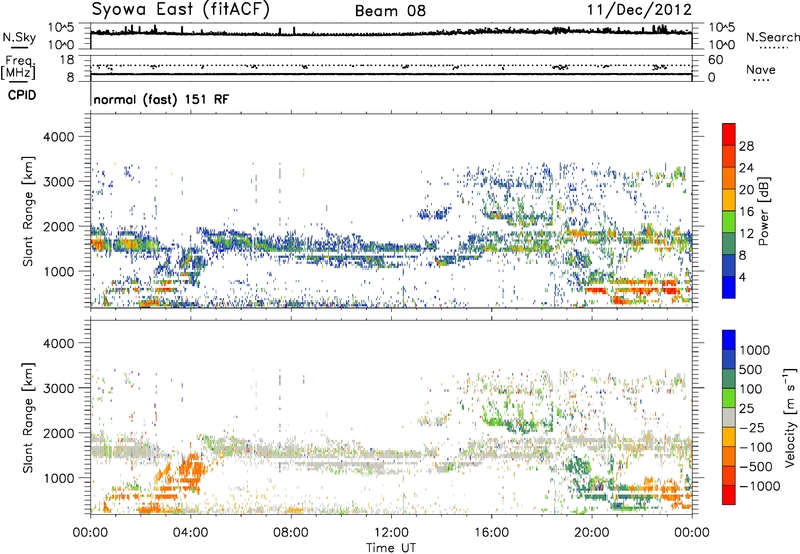Viewport: 800px width, 554px height.
Task: Click the 'Slant Range [km]' label of velocity panel
Action: coord(28,417)
